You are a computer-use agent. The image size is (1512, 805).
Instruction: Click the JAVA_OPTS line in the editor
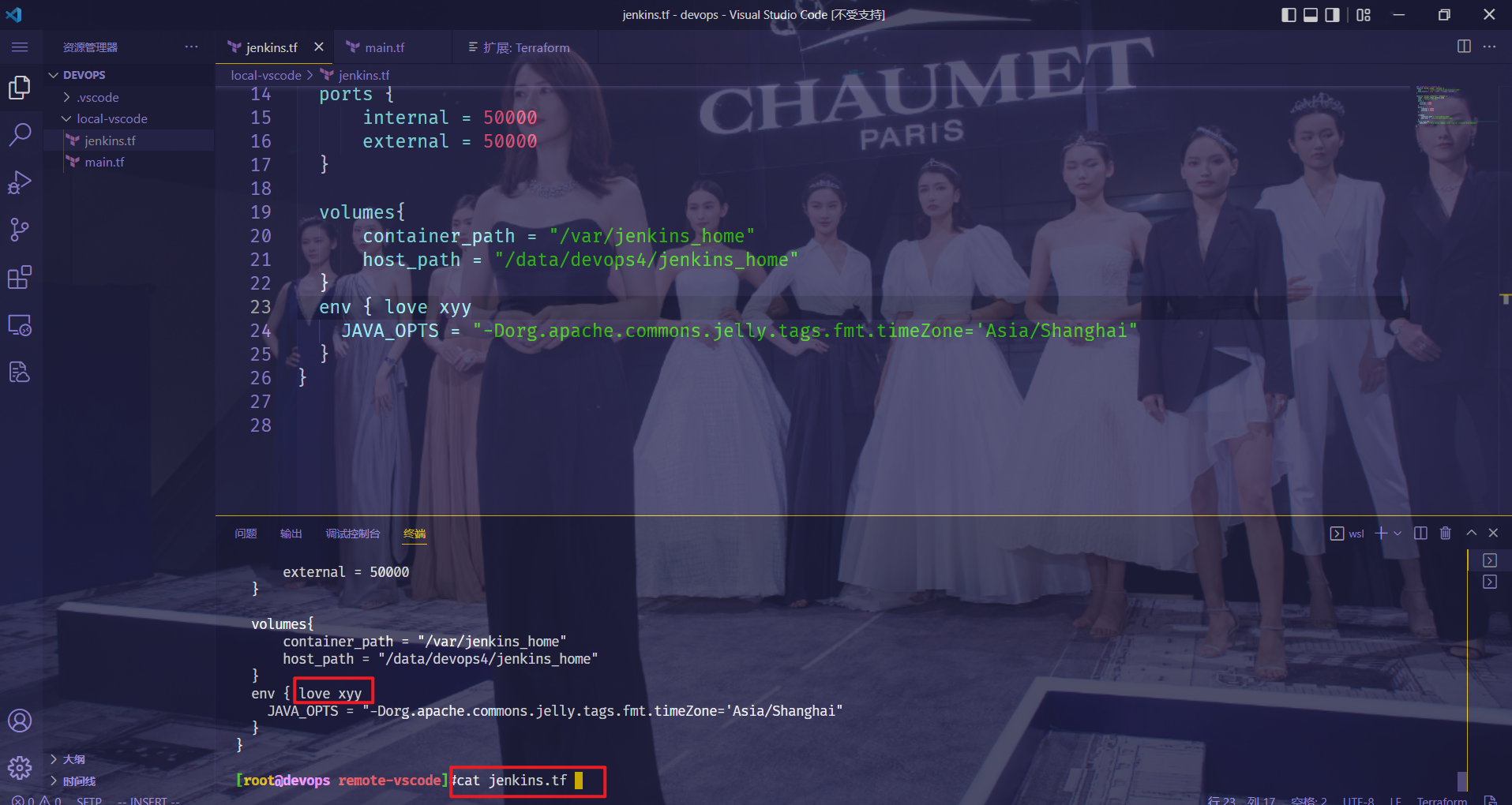pyautogui.click(x=739, y=331)
